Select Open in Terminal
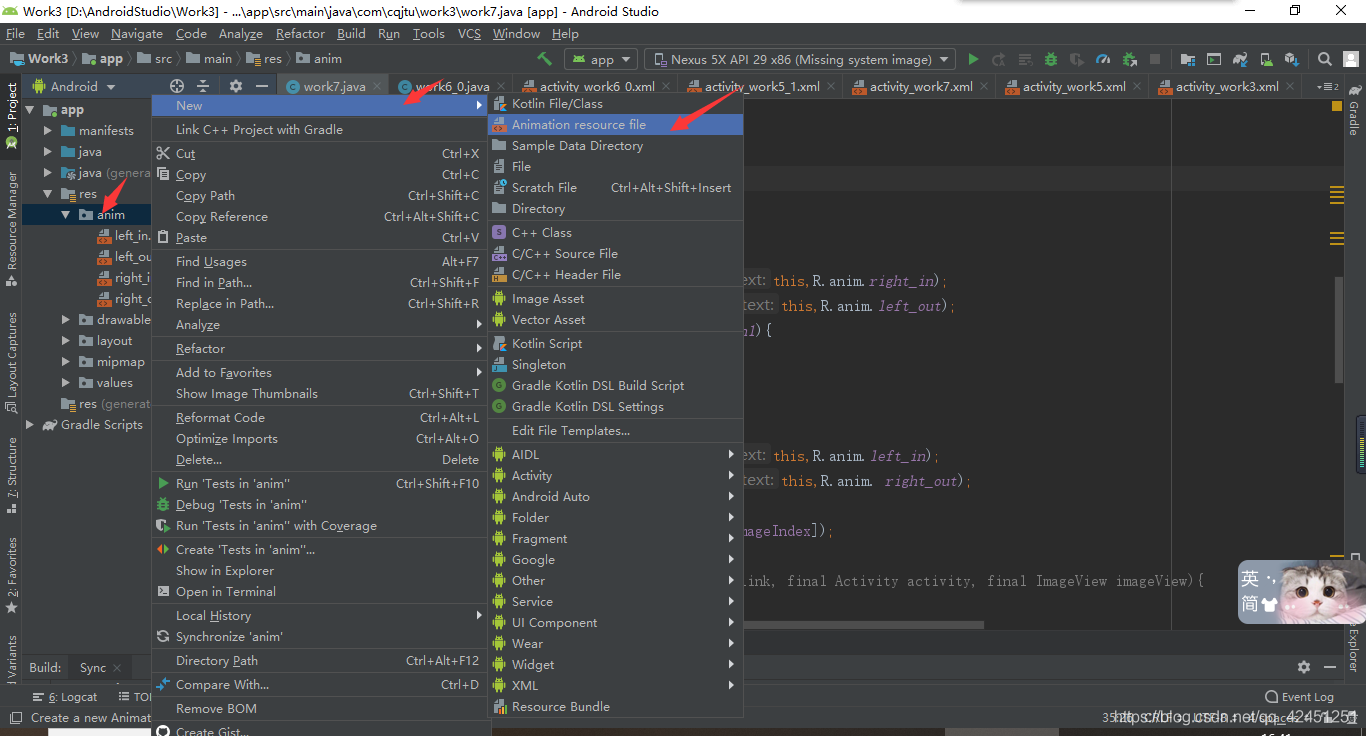Image resolution: width=1366 pixels, height=736 pixels. pos(318,591)
